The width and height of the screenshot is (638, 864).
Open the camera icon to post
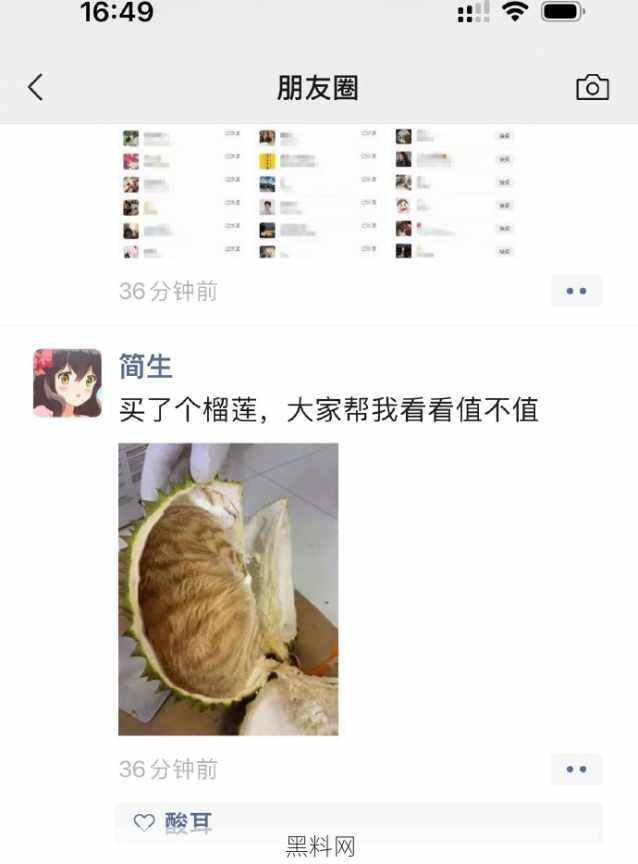tap(592, 87)
